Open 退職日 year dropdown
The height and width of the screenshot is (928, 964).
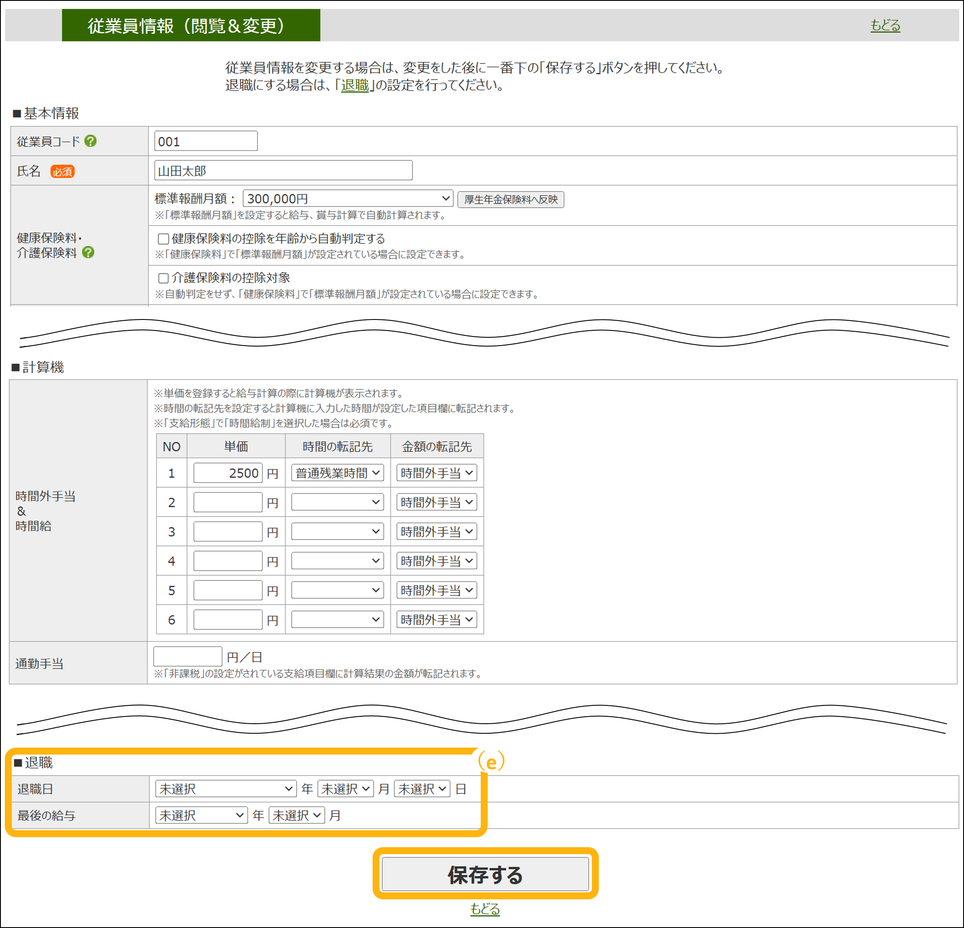point(225,789)
